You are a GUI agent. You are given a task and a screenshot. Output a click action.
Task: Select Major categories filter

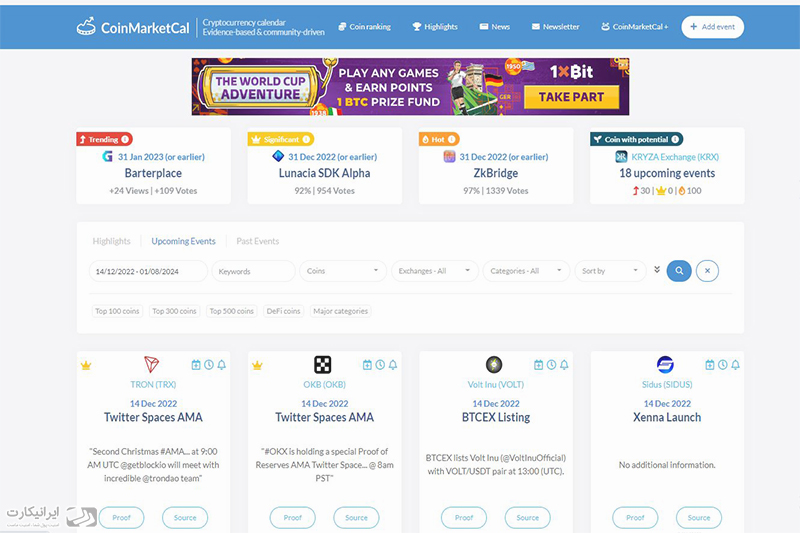[x=340, y=311]
